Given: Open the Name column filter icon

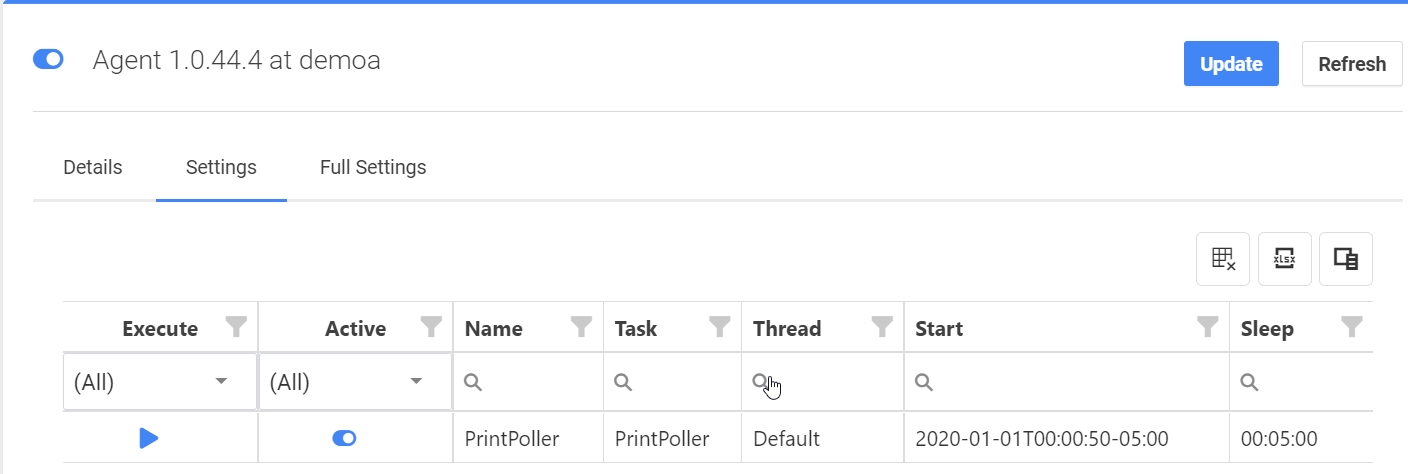Looking at the screenshot, I should (x=581, y=327).
